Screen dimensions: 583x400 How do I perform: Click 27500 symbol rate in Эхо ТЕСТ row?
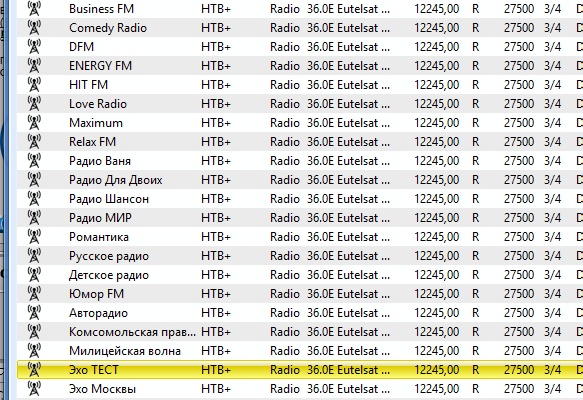click(519, 370)
